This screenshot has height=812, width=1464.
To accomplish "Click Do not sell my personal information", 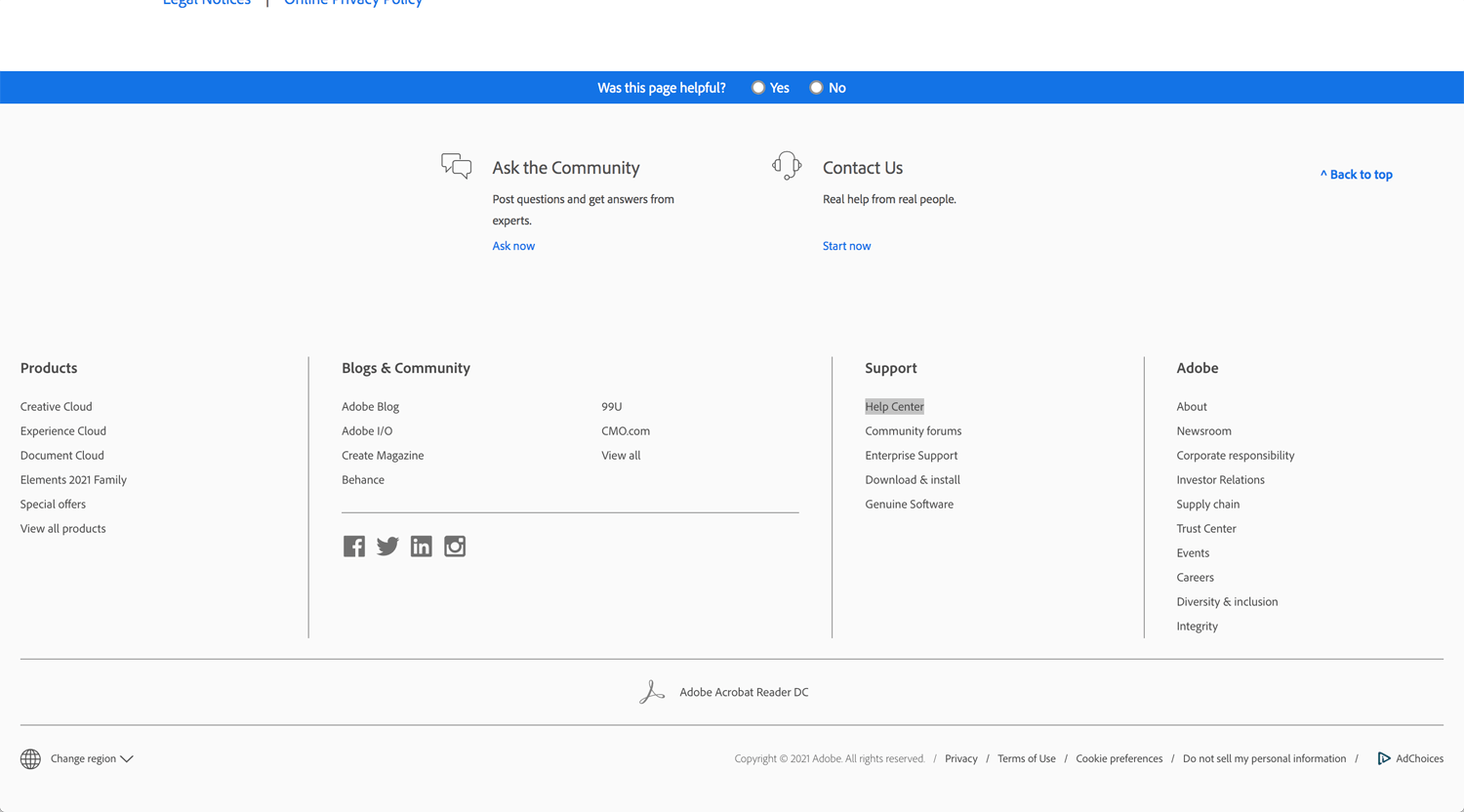I will pos(1265,759).
